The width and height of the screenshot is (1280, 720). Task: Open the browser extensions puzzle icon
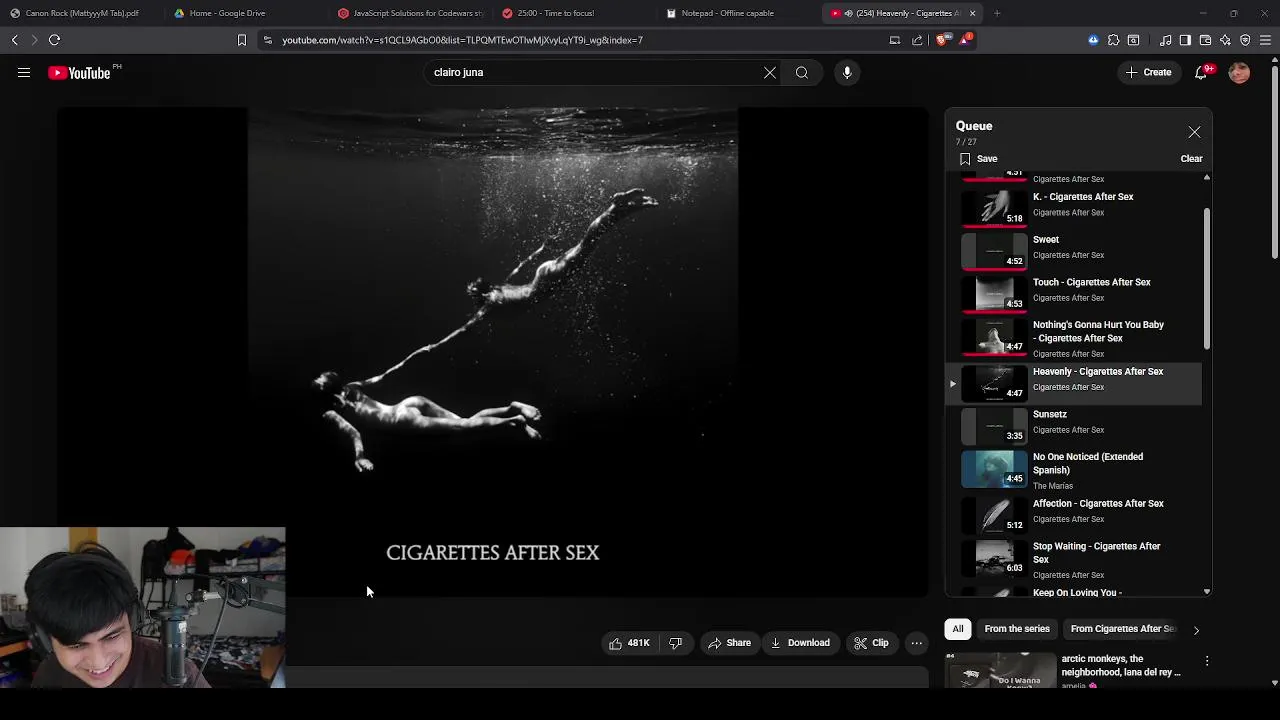click(1113, 40)
